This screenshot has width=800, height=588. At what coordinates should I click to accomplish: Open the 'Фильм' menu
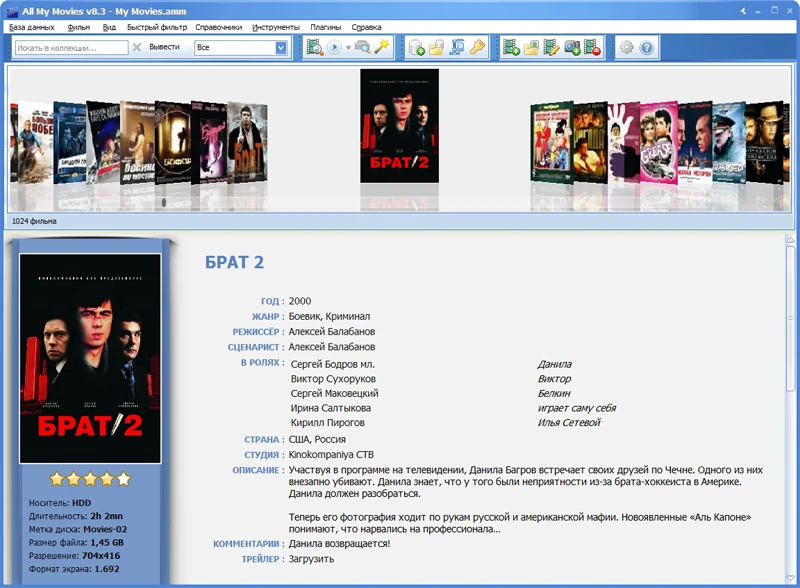pyautogui.click(x=79, y=27)
